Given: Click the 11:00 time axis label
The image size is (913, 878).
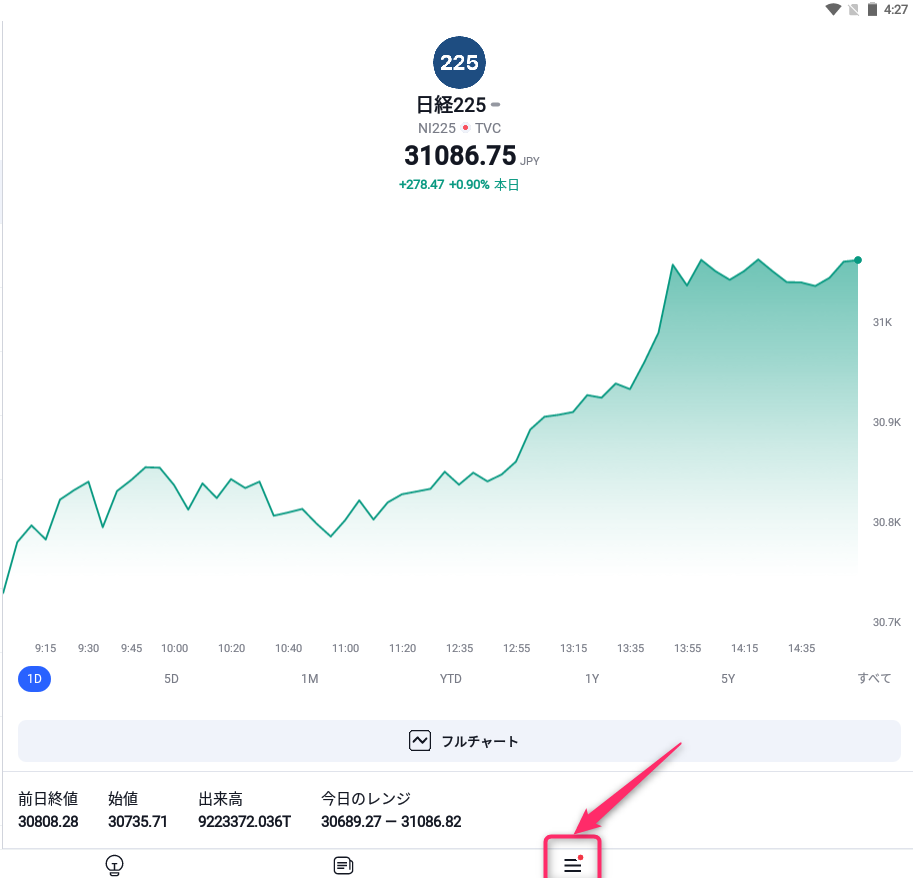Looking at the screenshot, I should point(345,648).
